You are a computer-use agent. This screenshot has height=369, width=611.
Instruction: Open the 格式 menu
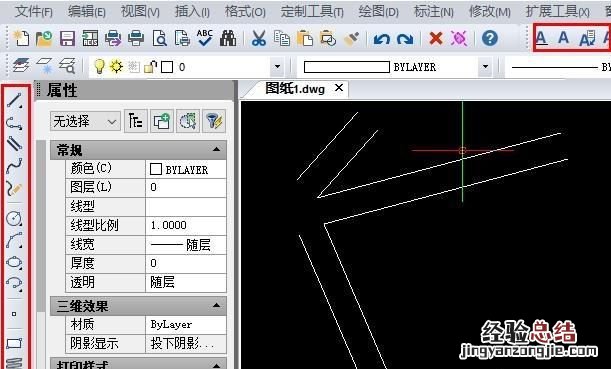tap(245, 12)
